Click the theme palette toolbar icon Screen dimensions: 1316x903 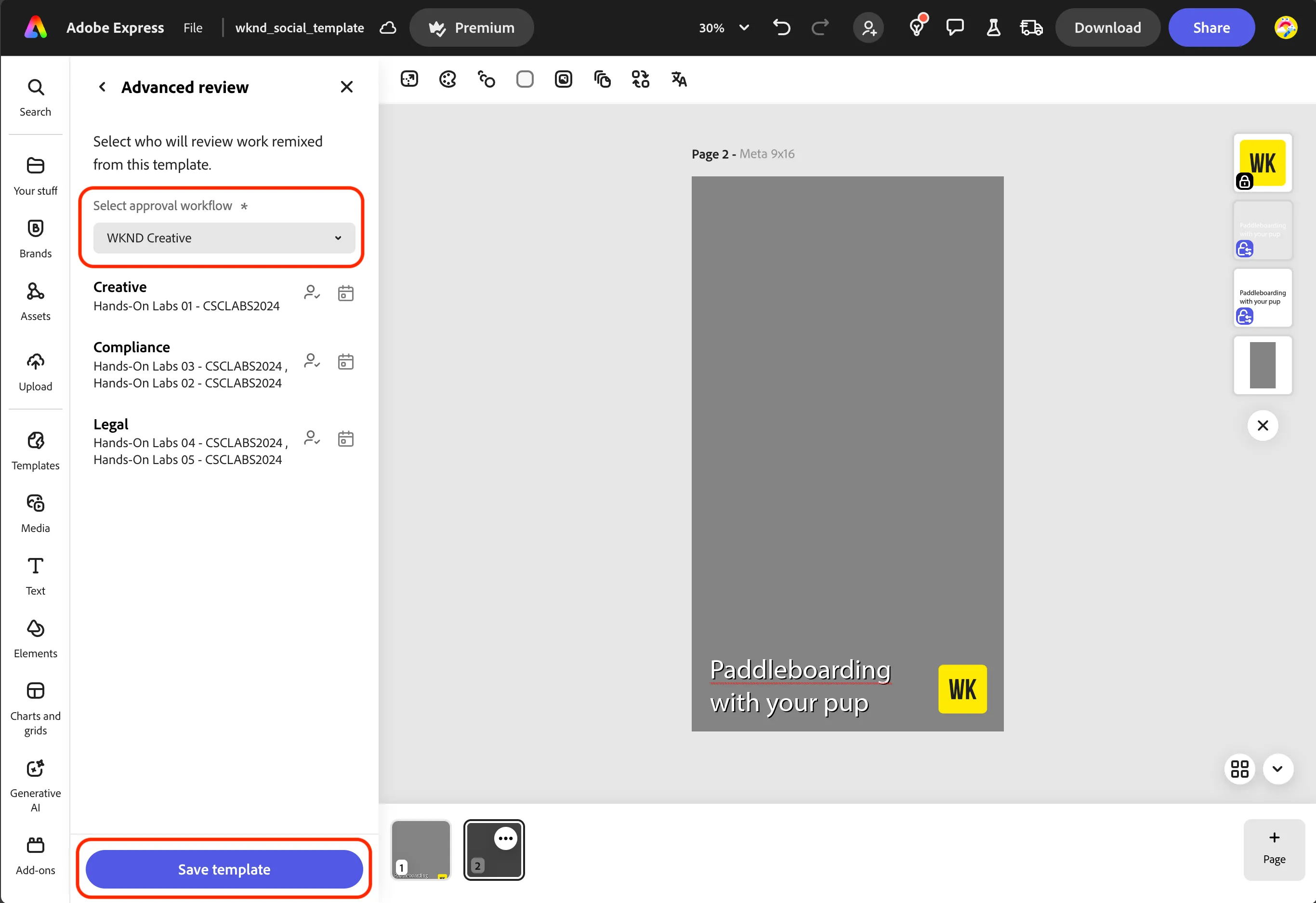point(448,80)
